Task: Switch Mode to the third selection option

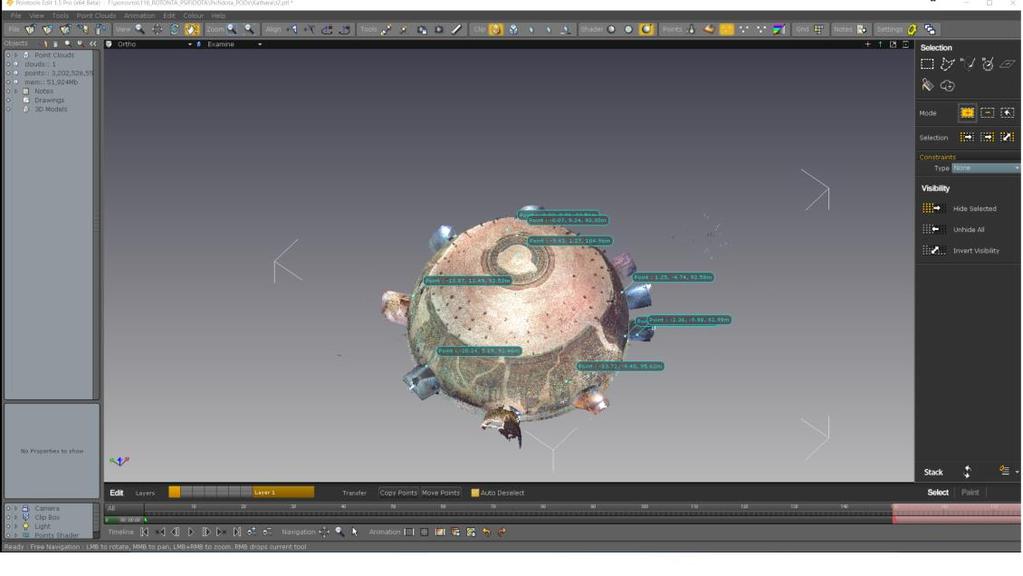Action: pos(1008,113)
